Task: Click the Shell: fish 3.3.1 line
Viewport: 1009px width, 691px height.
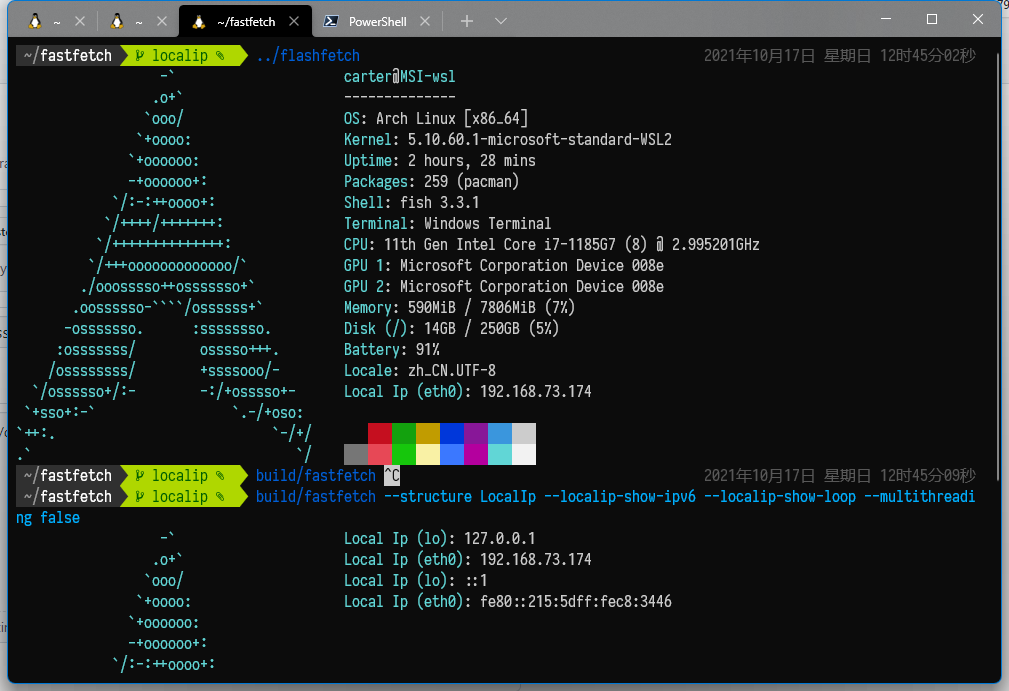Action: tap(411, 203)
